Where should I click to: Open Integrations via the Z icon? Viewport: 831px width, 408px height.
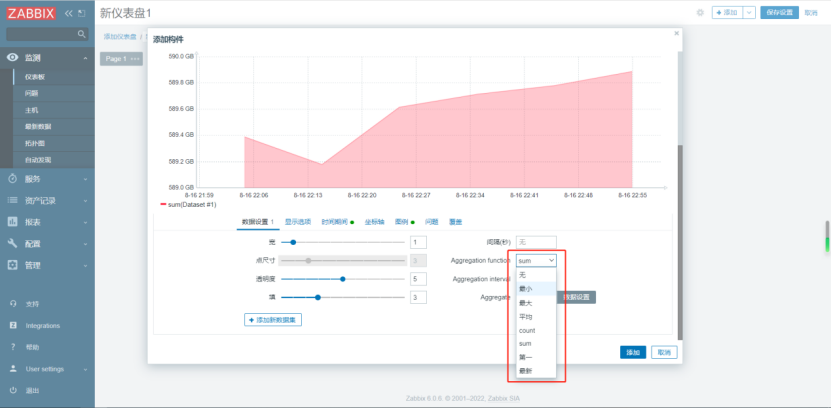click(13, 325)
